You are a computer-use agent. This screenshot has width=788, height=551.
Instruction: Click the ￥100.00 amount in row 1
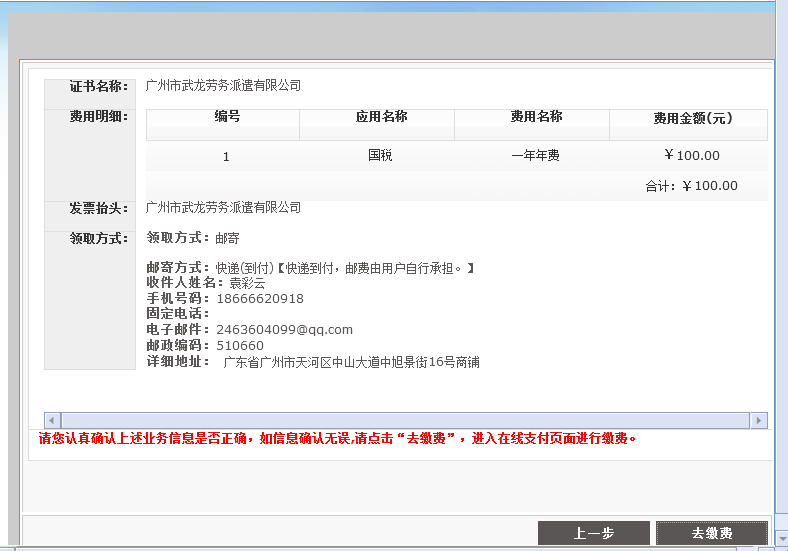click(x=692, y=155)
